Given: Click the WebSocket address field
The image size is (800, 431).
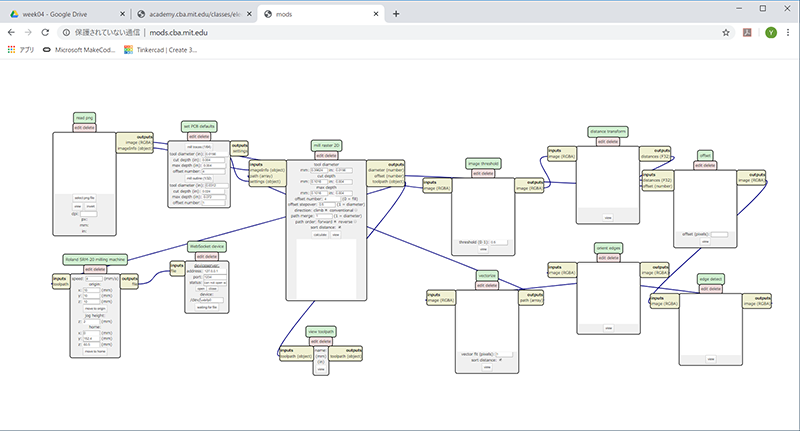Looking at the screenshot, I should pyautogui.click(x=215, y=271).
